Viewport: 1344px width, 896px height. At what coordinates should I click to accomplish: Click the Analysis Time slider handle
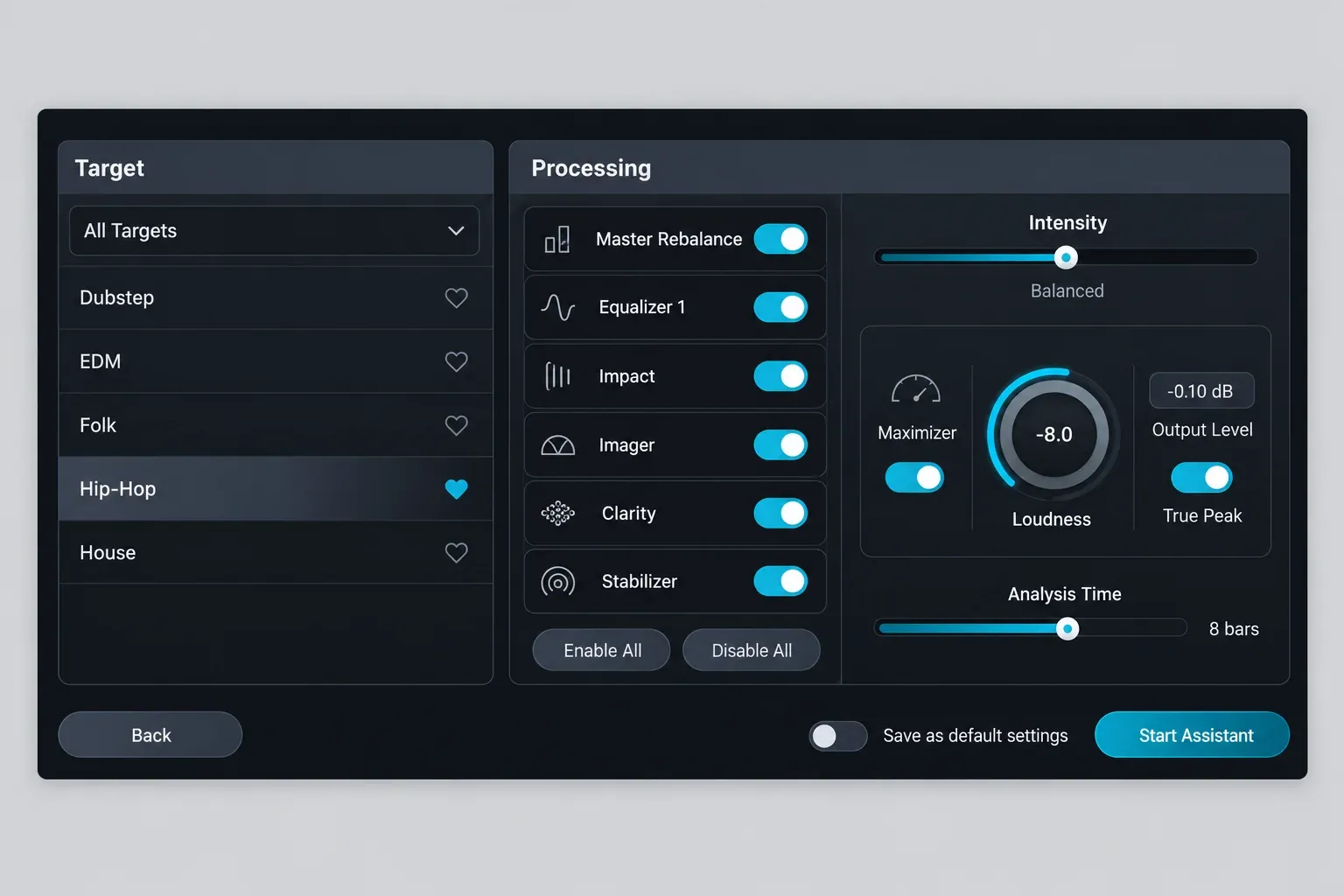coord(1067,628)
